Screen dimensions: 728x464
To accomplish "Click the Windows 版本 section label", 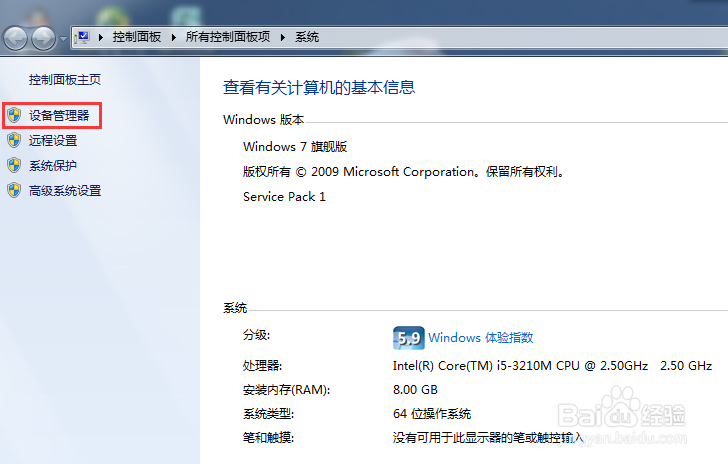I will coord(263,120).
